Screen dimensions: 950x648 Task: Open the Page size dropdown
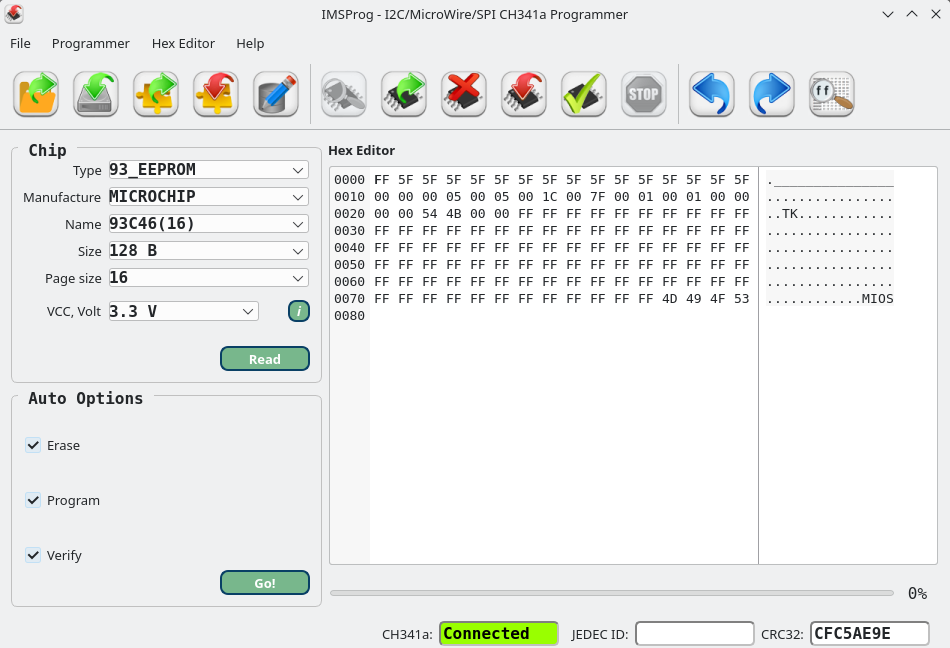click(208, 278)
